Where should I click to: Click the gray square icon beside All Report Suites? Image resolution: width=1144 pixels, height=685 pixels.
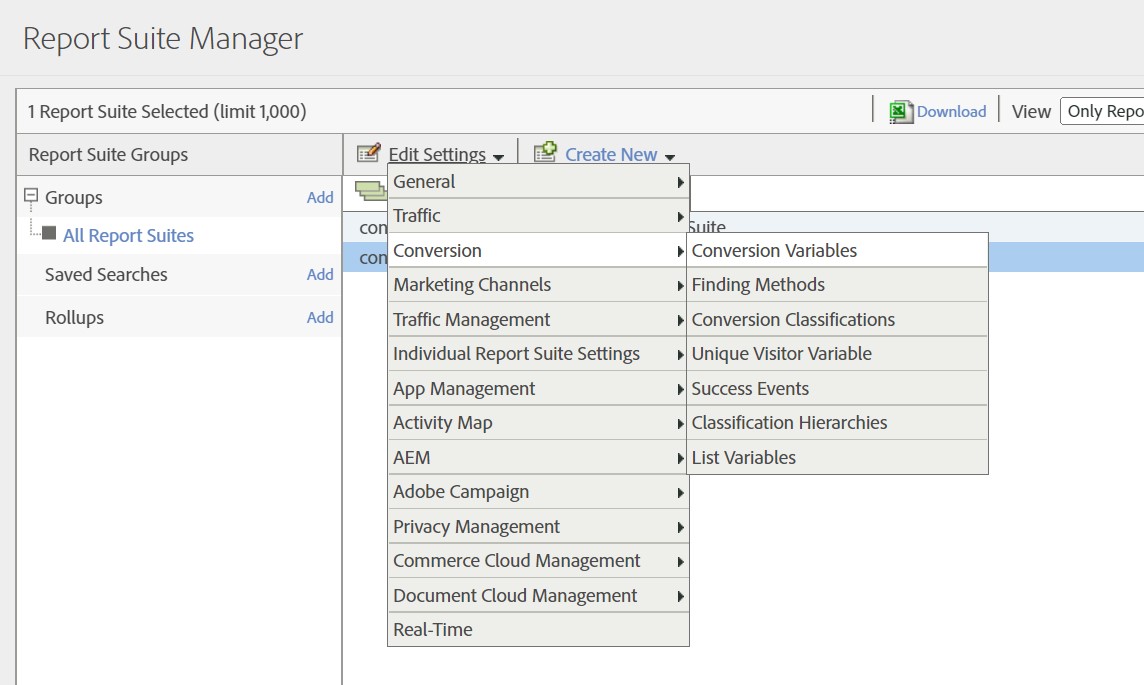tap(49, 234)
